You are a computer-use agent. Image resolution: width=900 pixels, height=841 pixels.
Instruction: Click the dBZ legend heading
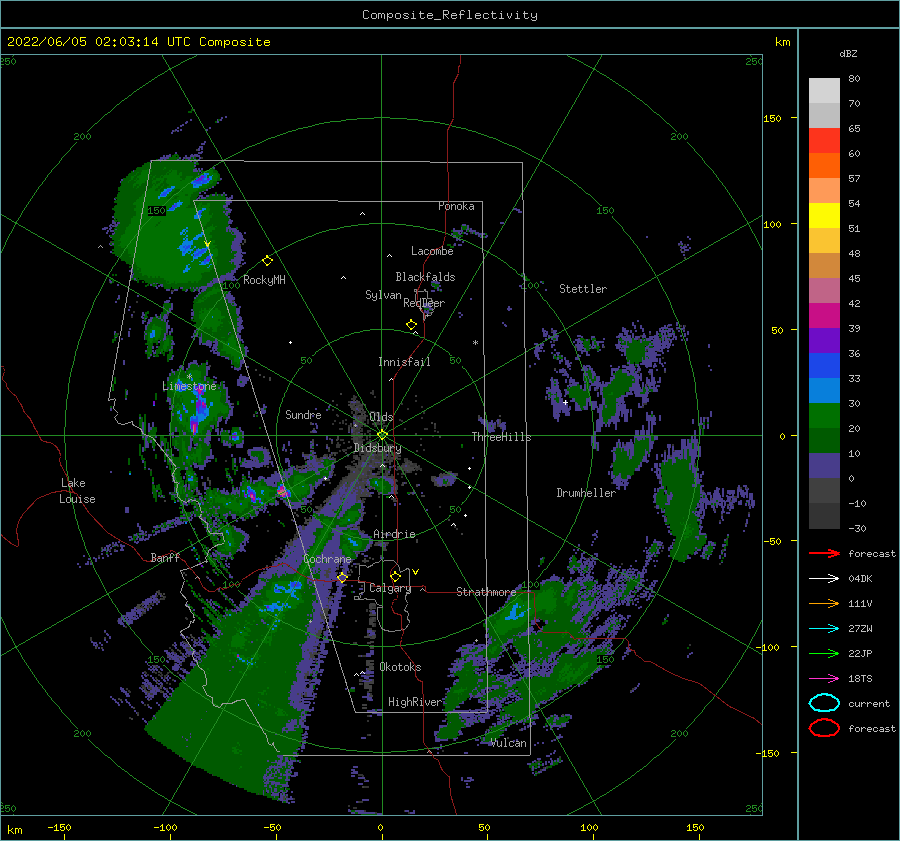[x=848, y=53]
